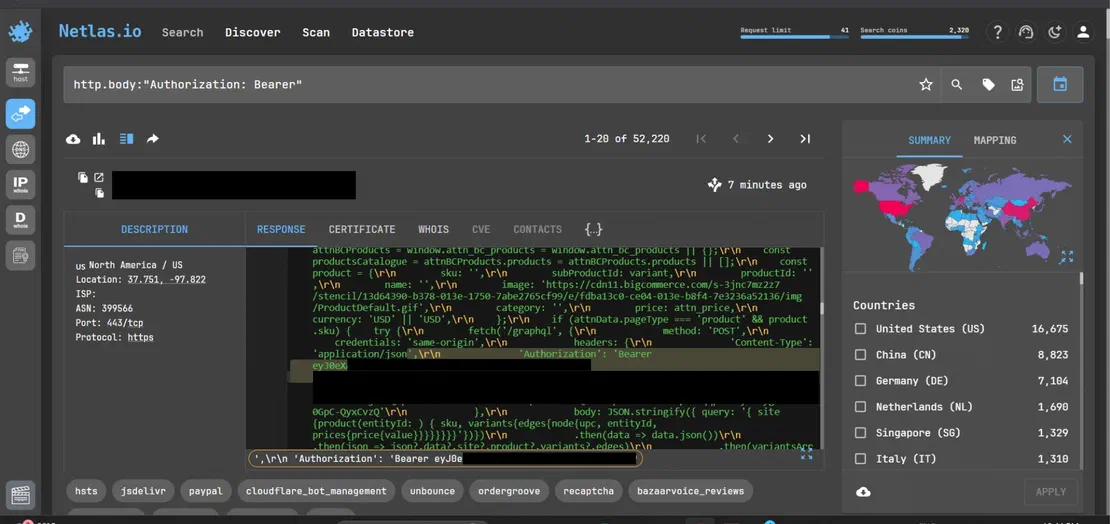Switch the results list layout icon
This screenshot has height=524, width=1110.
click(x=126, y=139)
